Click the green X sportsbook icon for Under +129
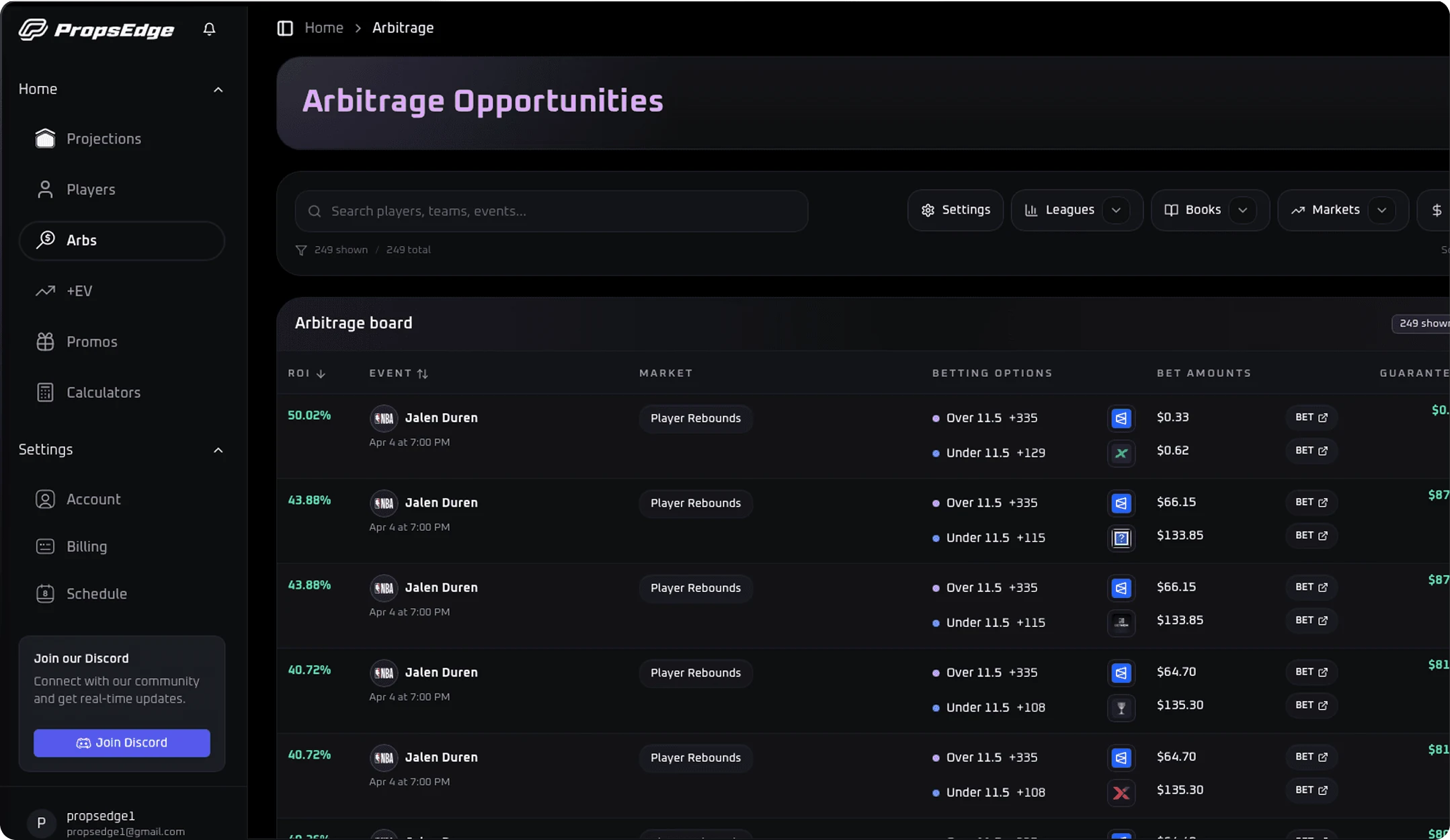Screen dimensions: 1450x840 [1121, 454]
